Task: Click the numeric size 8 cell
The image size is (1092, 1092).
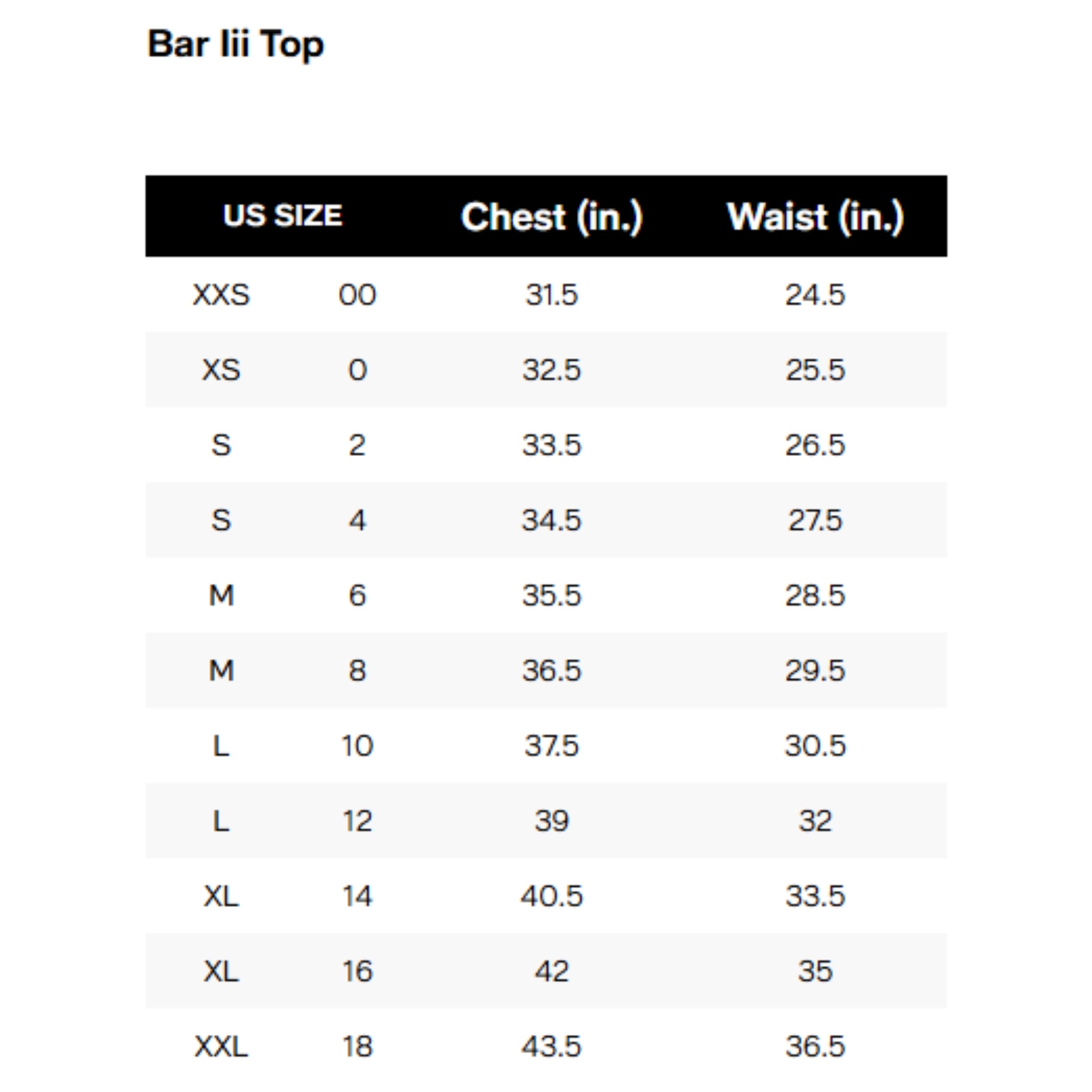Action: tap(357, 671)
